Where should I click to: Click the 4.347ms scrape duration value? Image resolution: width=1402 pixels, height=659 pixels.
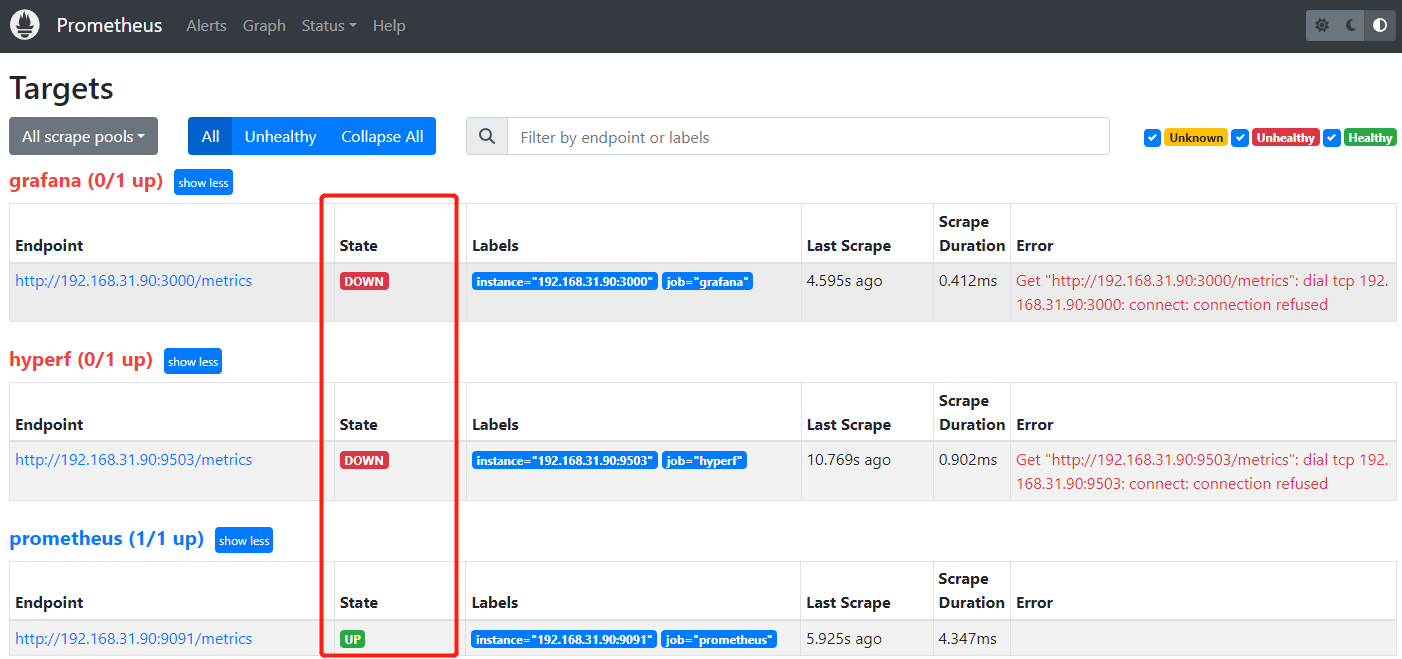tap(968, 639)
